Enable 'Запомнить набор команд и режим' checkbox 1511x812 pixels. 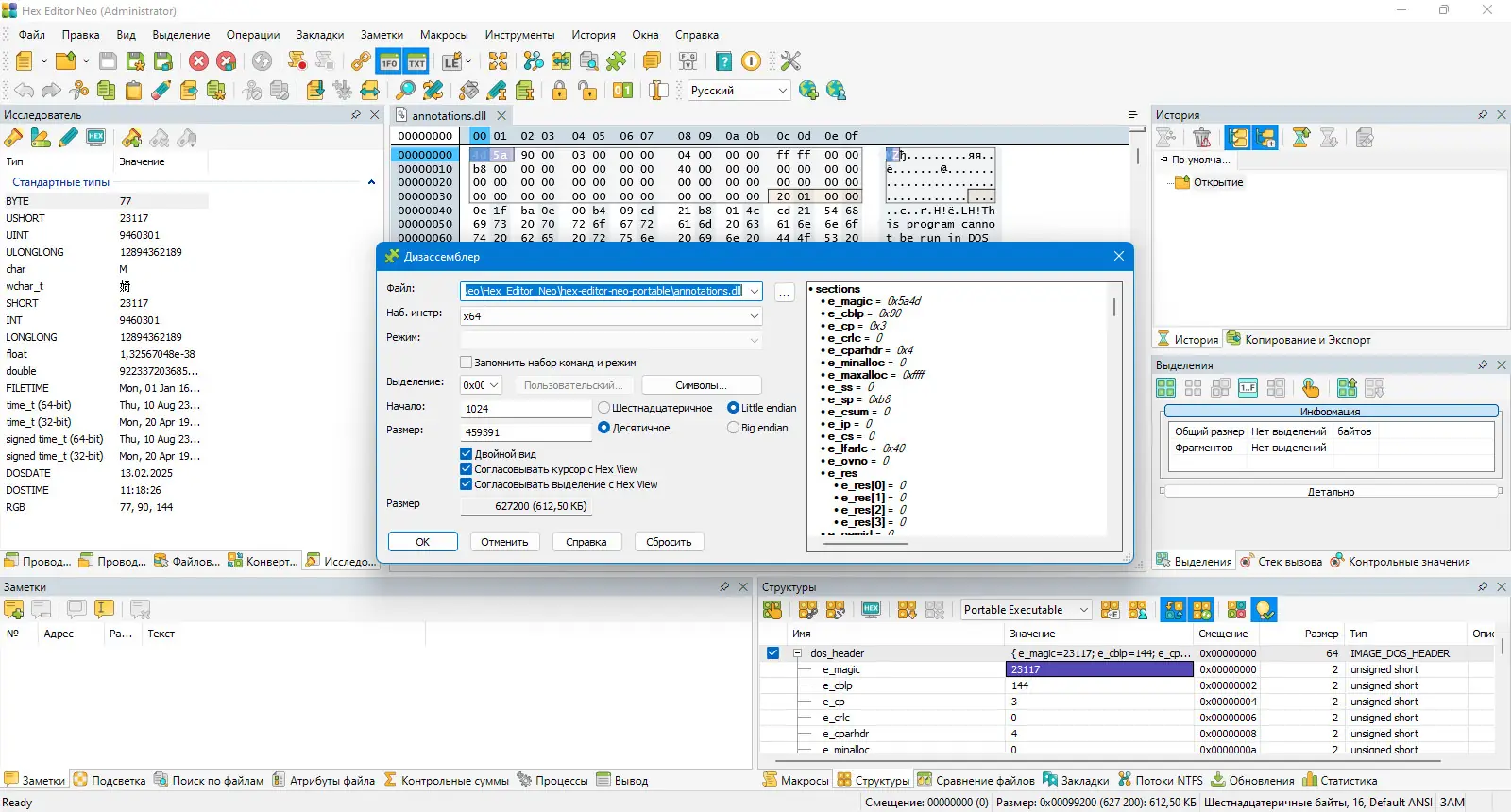click(x=466, y=363)
